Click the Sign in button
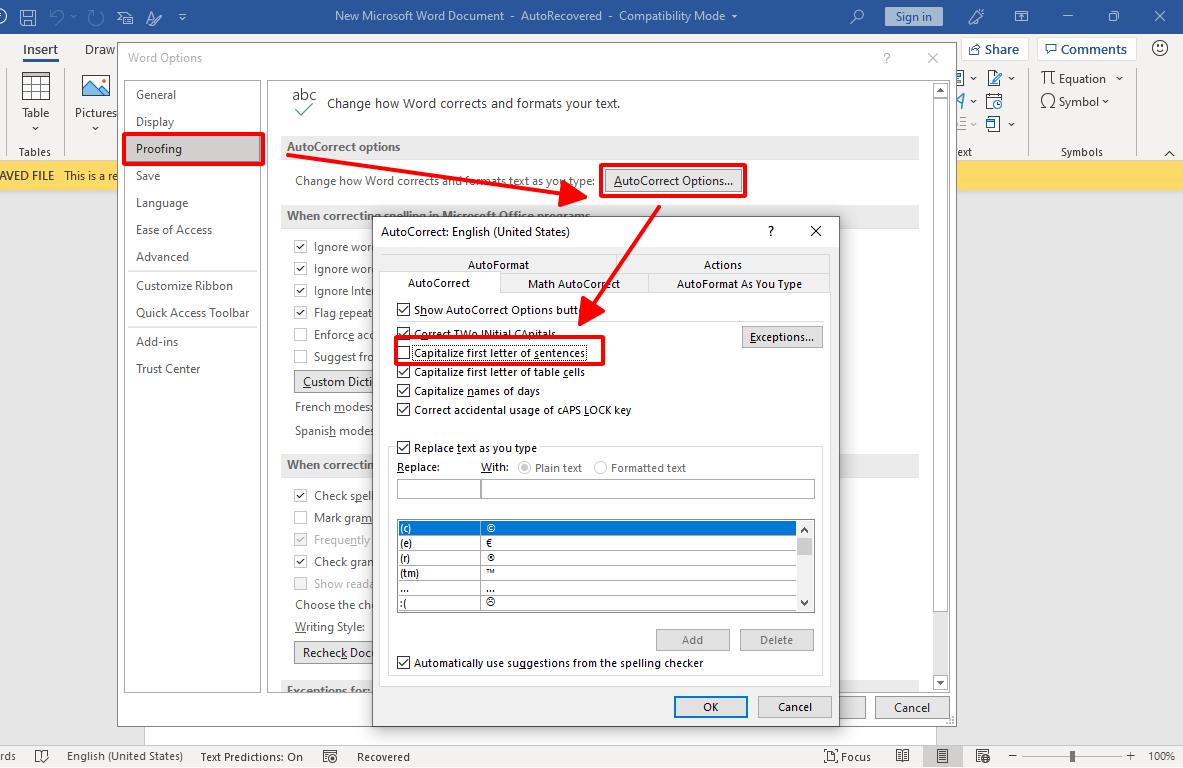The height and width of the screenshot is (768, 1183). pyautogui.click(x=913, y=17)
